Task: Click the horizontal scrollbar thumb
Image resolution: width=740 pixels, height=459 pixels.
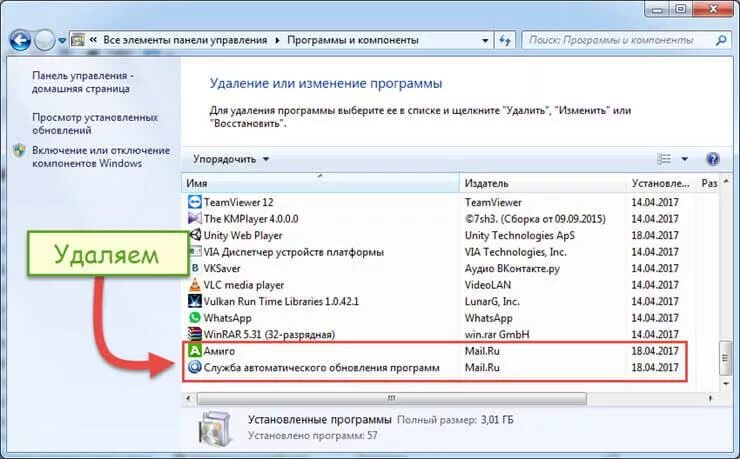Action: tap(392, 398)
